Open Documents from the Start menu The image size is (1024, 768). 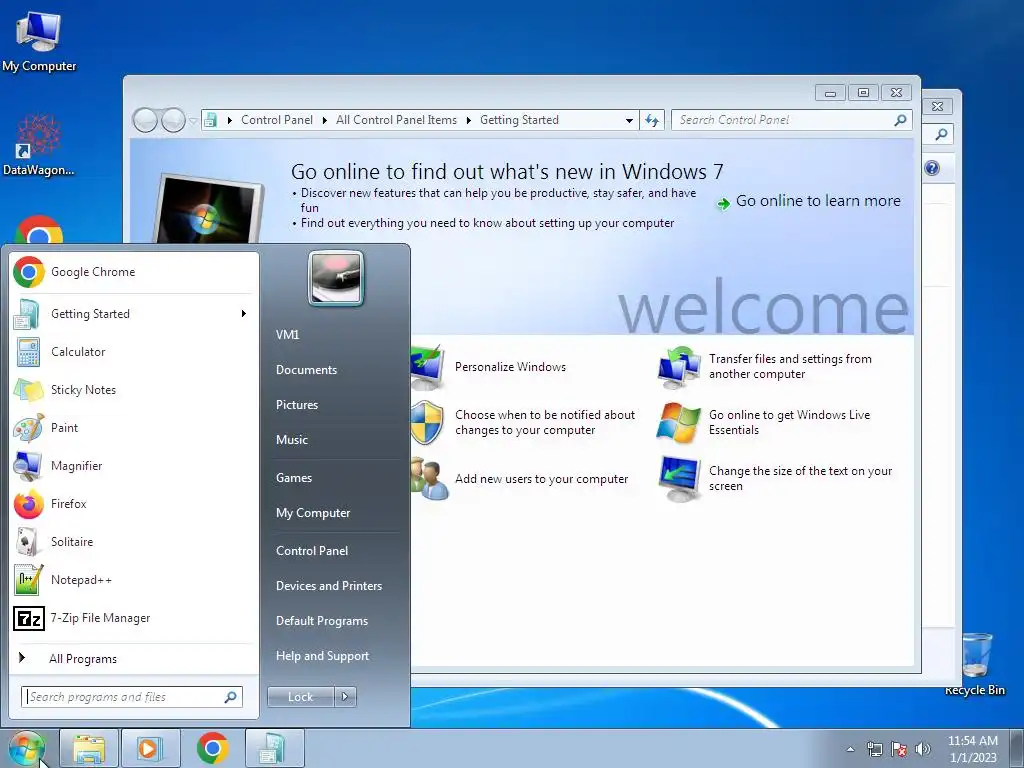(x=334, y=370)
